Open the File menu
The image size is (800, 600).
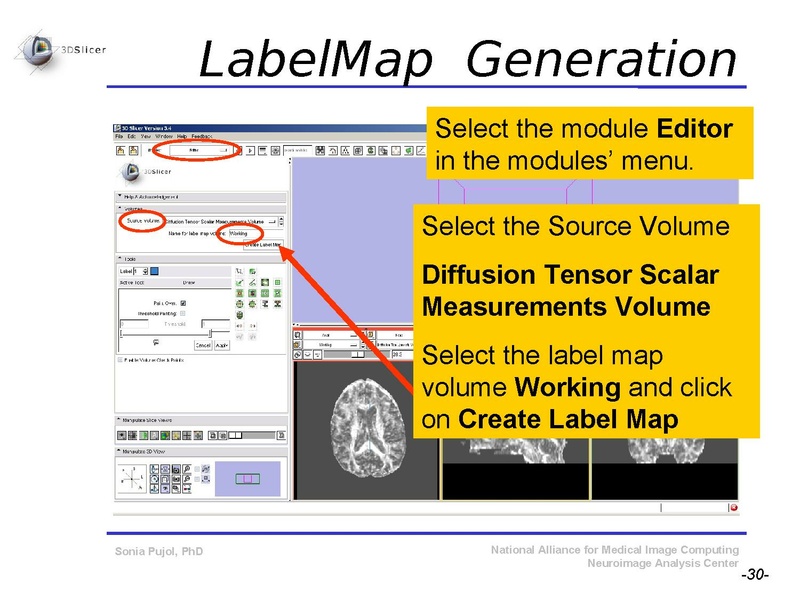pyautogui.click(x=118, y=138)
